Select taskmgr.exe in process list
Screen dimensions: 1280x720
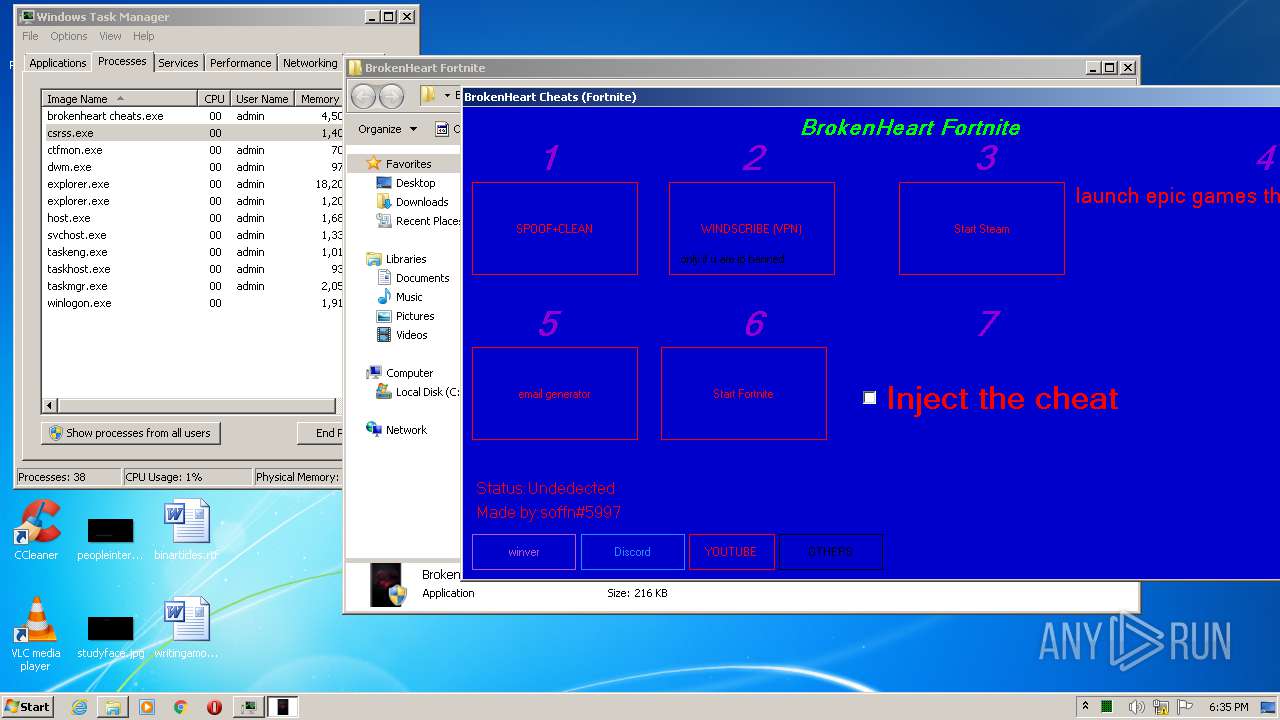[x=194, y=286]
